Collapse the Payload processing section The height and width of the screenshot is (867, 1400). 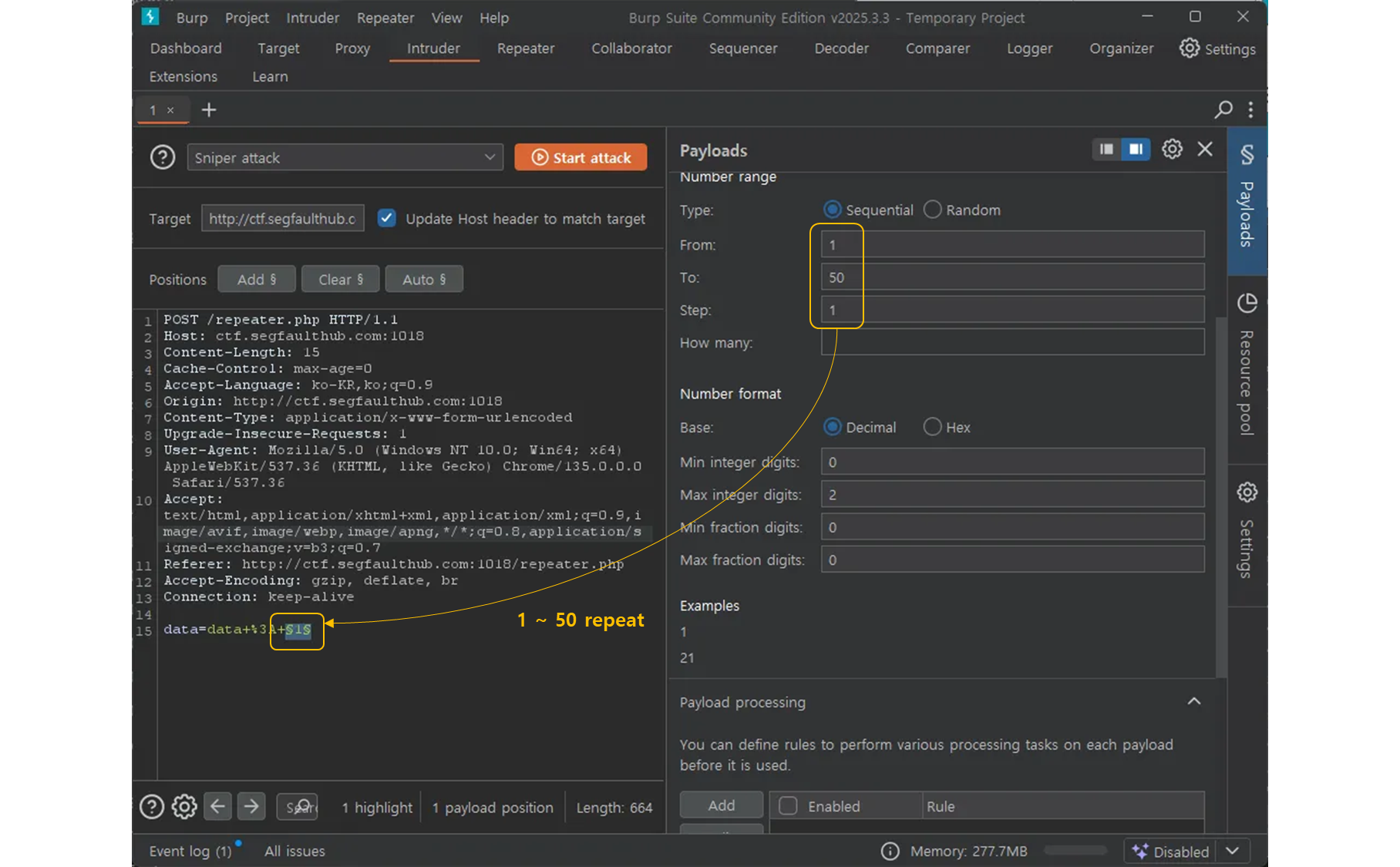(x=1193, y=701)
